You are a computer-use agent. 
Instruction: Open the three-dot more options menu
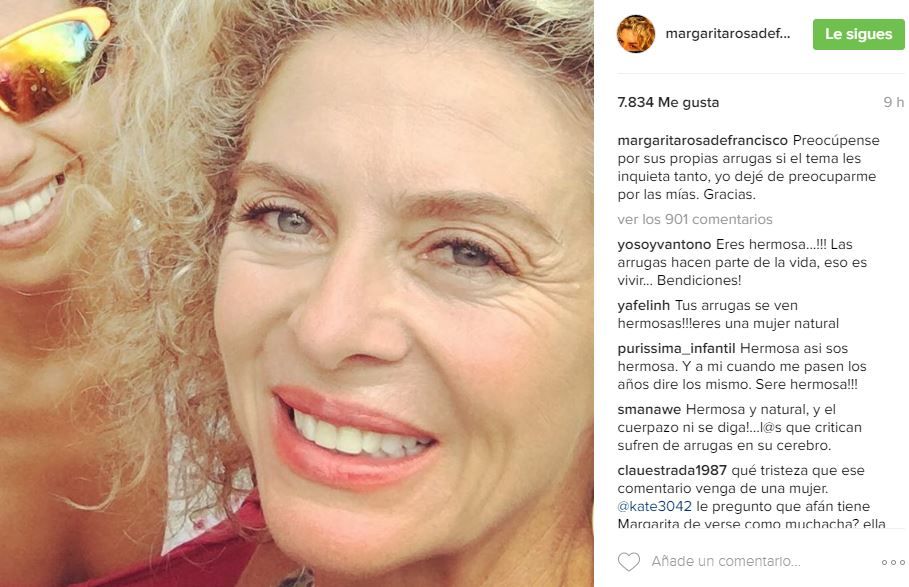[x=893, y=562]
